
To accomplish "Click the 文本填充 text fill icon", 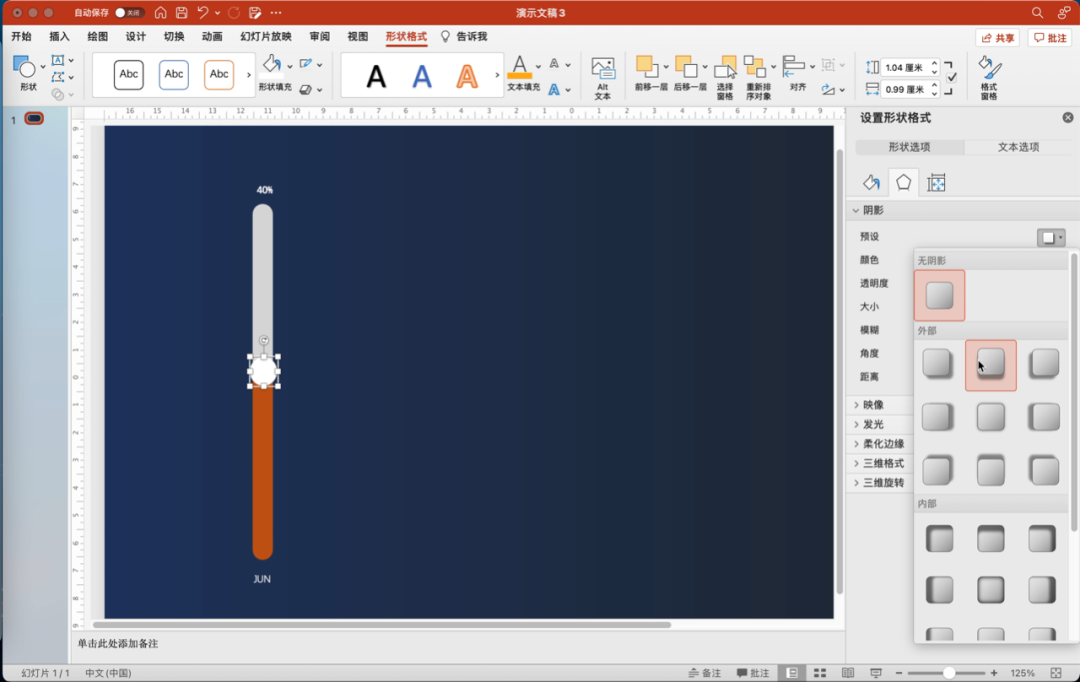I will coord(519,67).
